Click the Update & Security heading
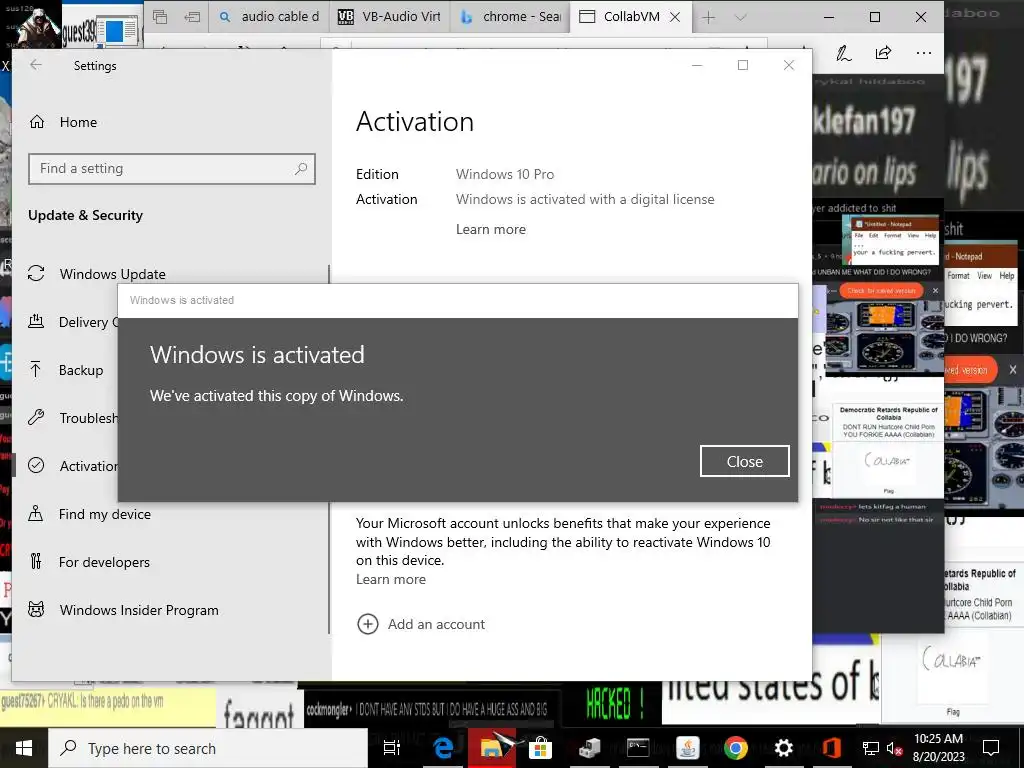The height and width of the screenshot is (768, 1024). (x=85, y=216)
